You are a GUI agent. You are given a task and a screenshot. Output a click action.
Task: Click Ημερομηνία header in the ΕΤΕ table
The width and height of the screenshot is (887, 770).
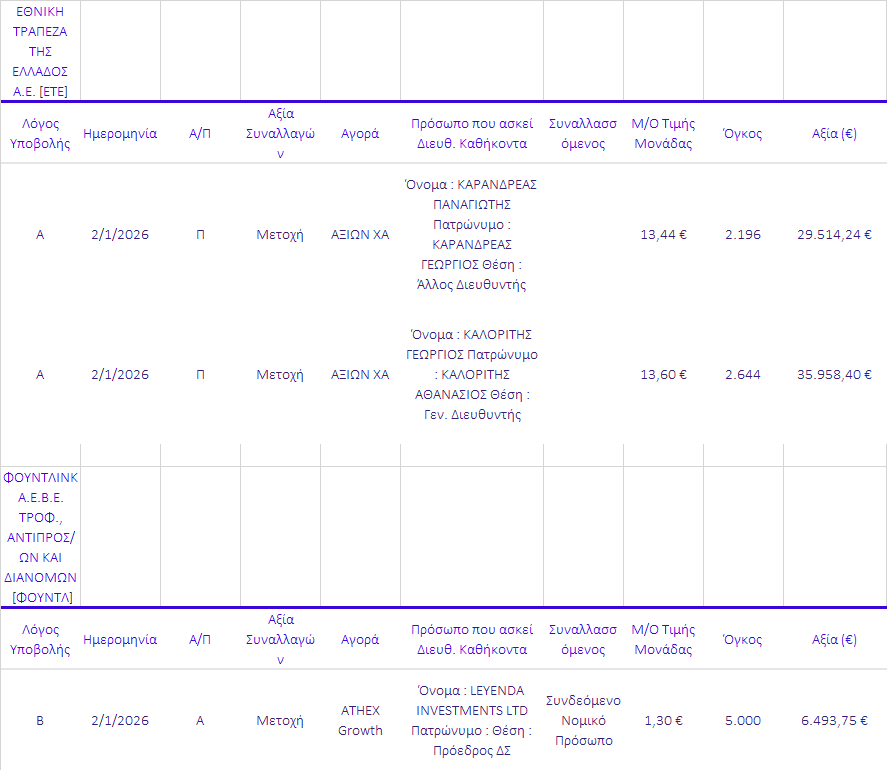point(120,134)
